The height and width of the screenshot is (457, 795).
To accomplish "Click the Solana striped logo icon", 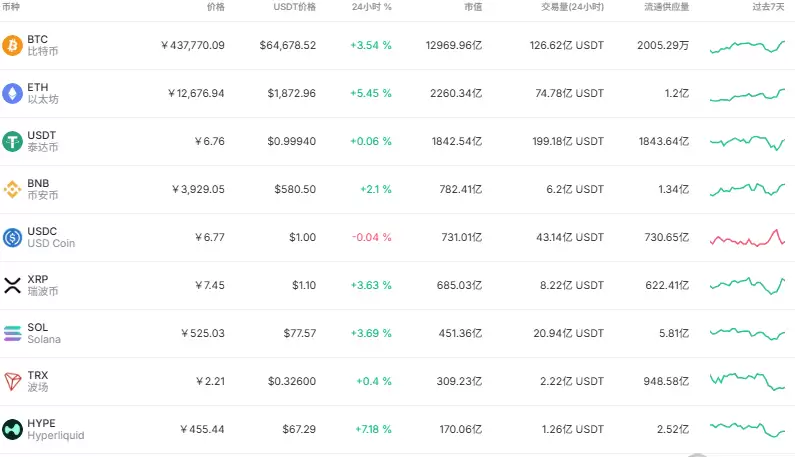I will tap(12, 333).
